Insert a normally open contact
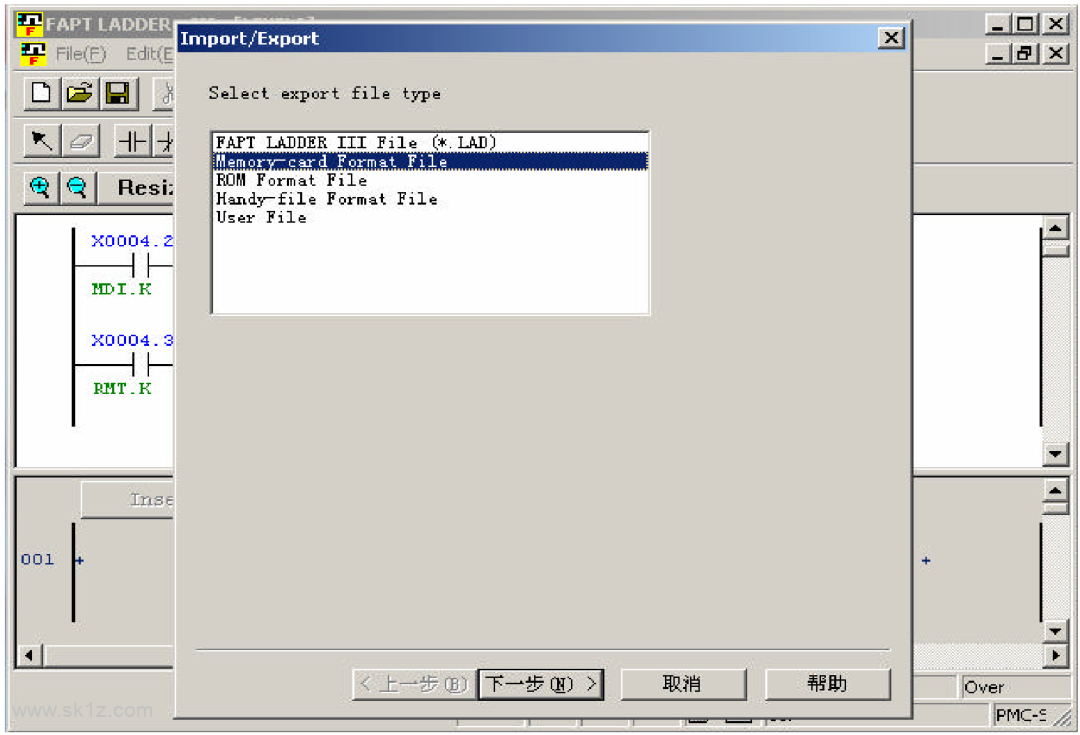 click(x=132, y=141)
